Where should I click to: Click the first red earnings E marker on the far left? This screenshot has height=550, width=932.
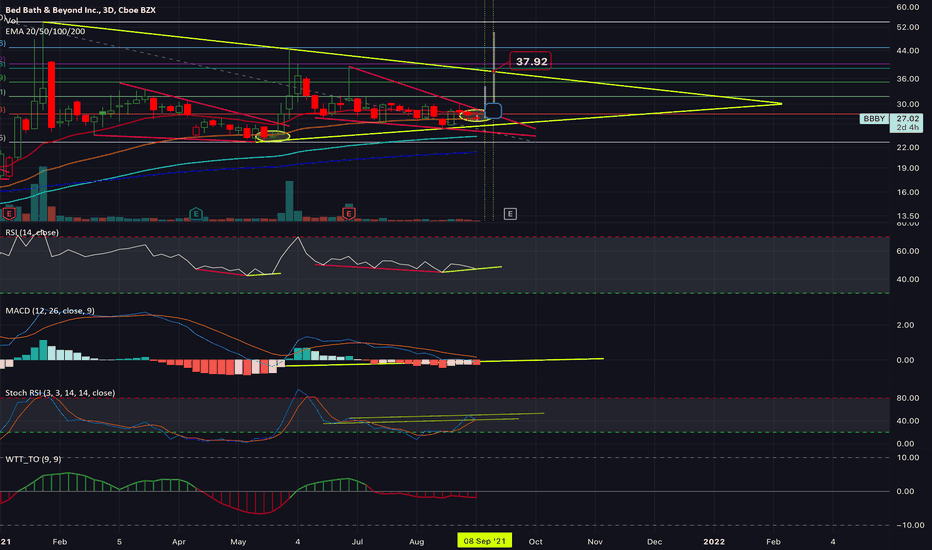pos(9,213)
